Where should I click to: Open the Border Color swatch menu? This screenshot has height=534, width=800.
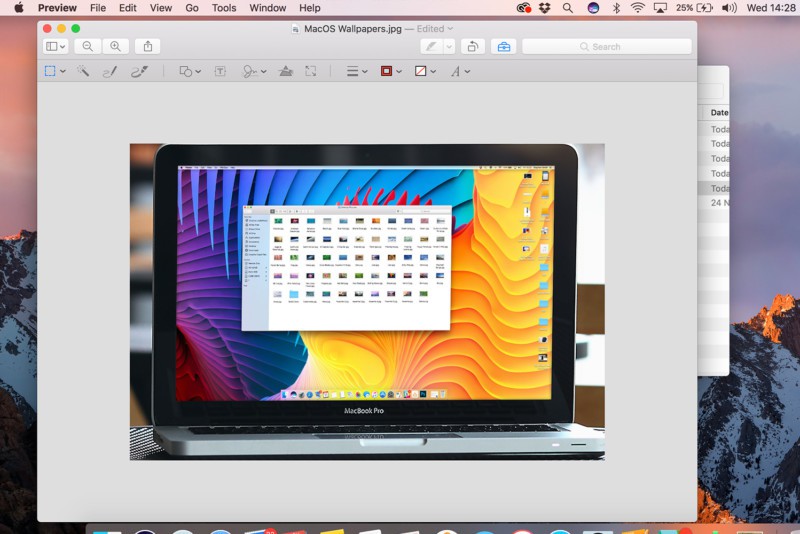[x=391, y=71]
